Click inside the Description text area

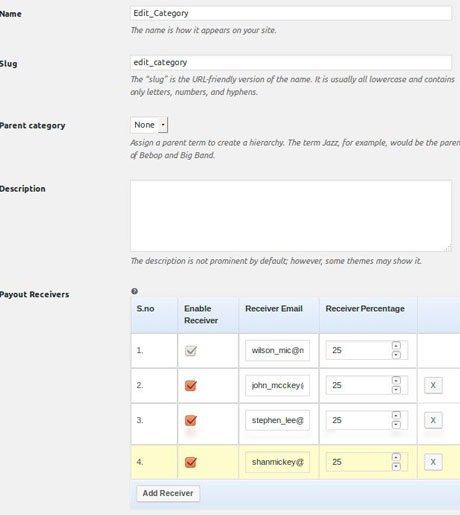click(x=291, y=216)
